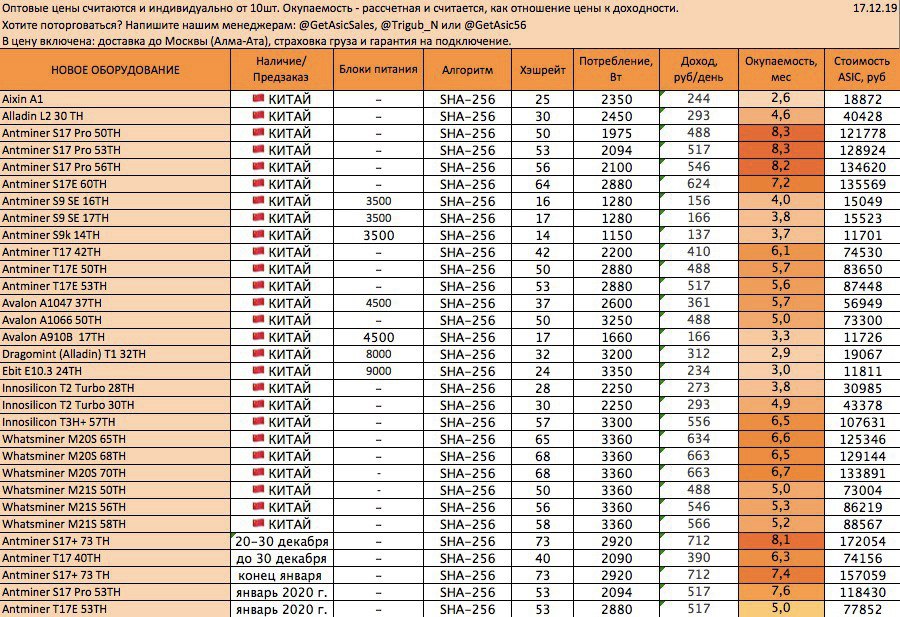Click hashrate value 65 cell

(x=542, y=439)
